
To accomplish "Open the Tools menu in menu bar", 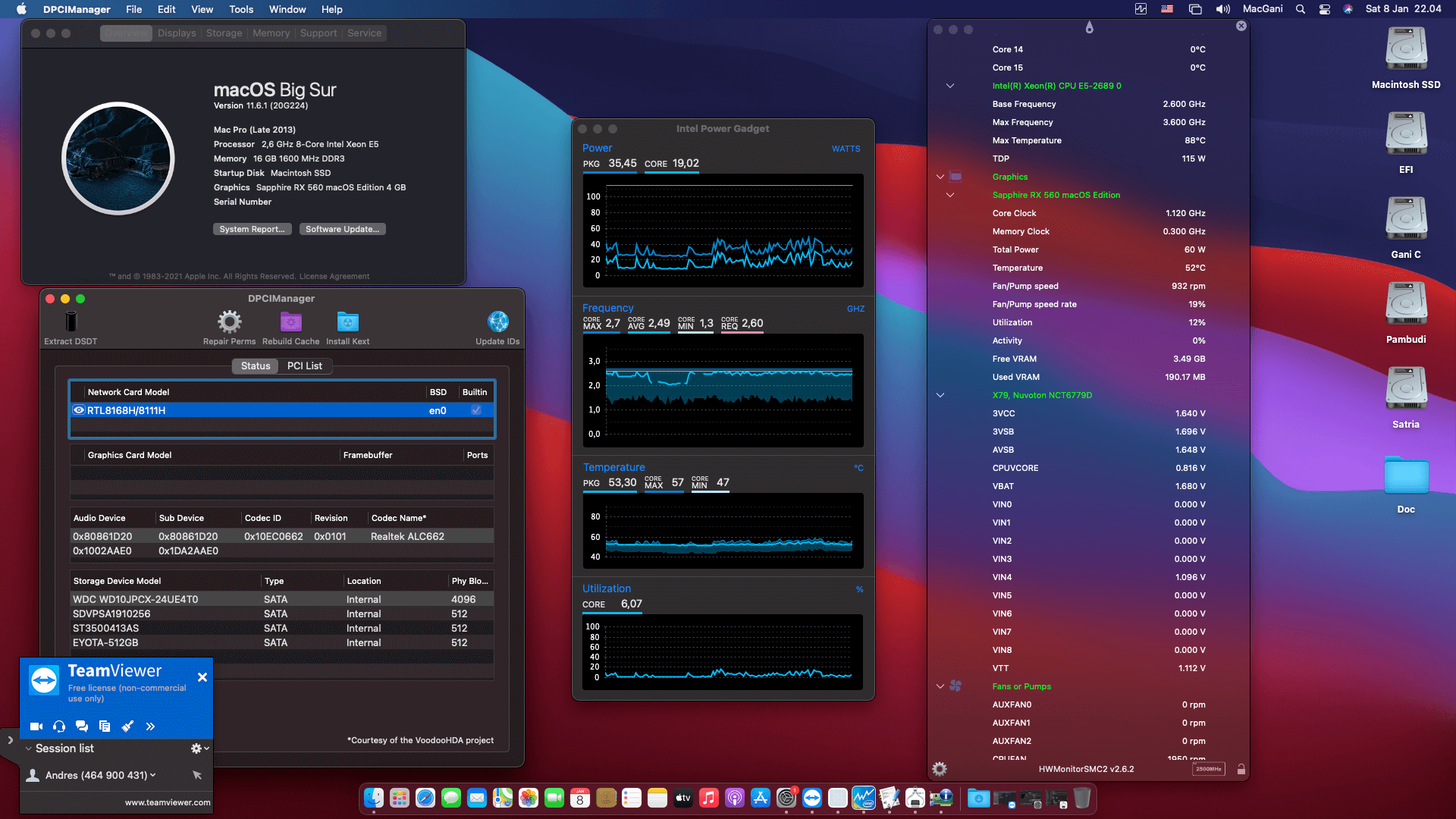I will click(x=241, y=9).
